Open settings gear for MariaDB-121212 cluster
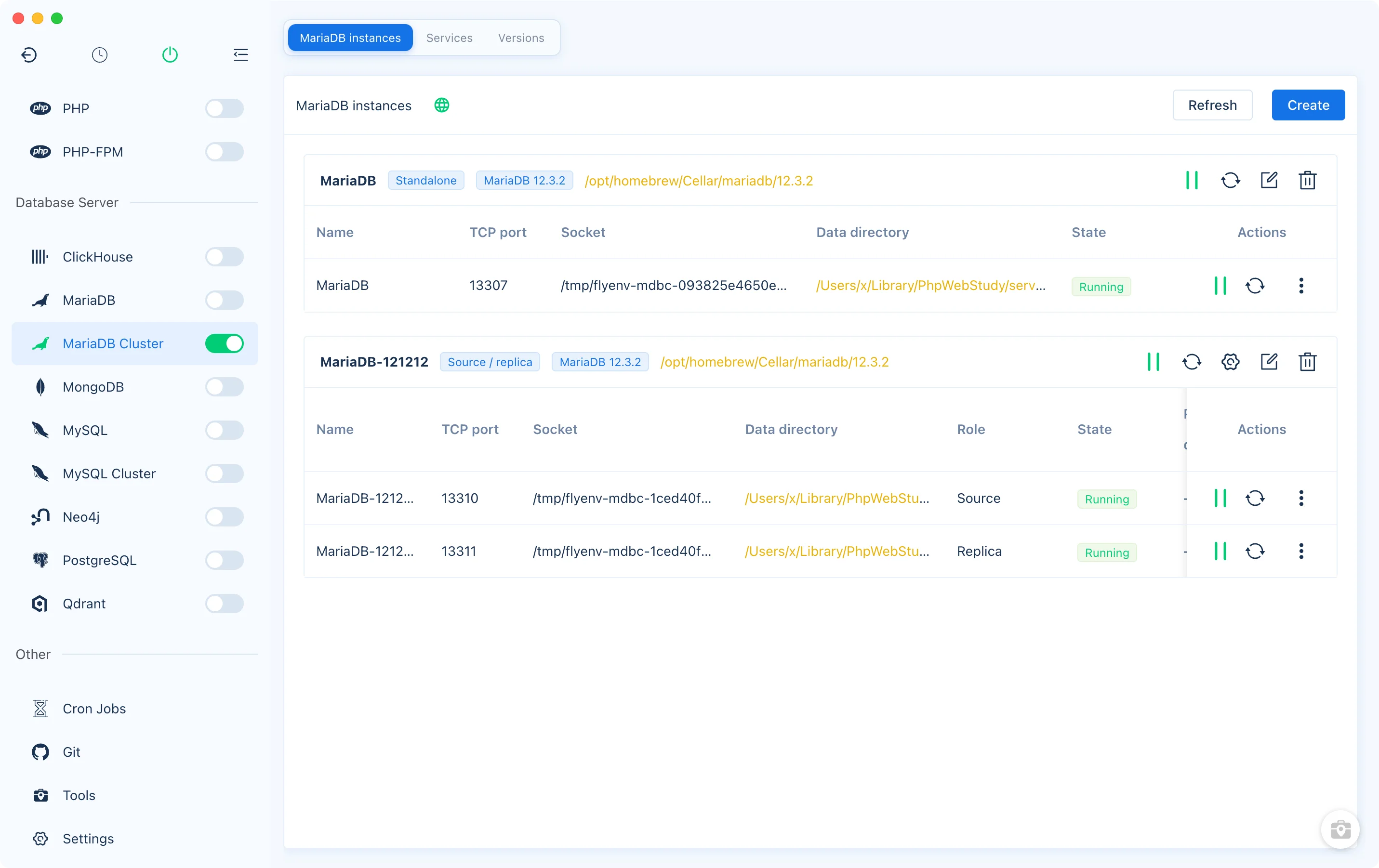 pos(1230,362)
